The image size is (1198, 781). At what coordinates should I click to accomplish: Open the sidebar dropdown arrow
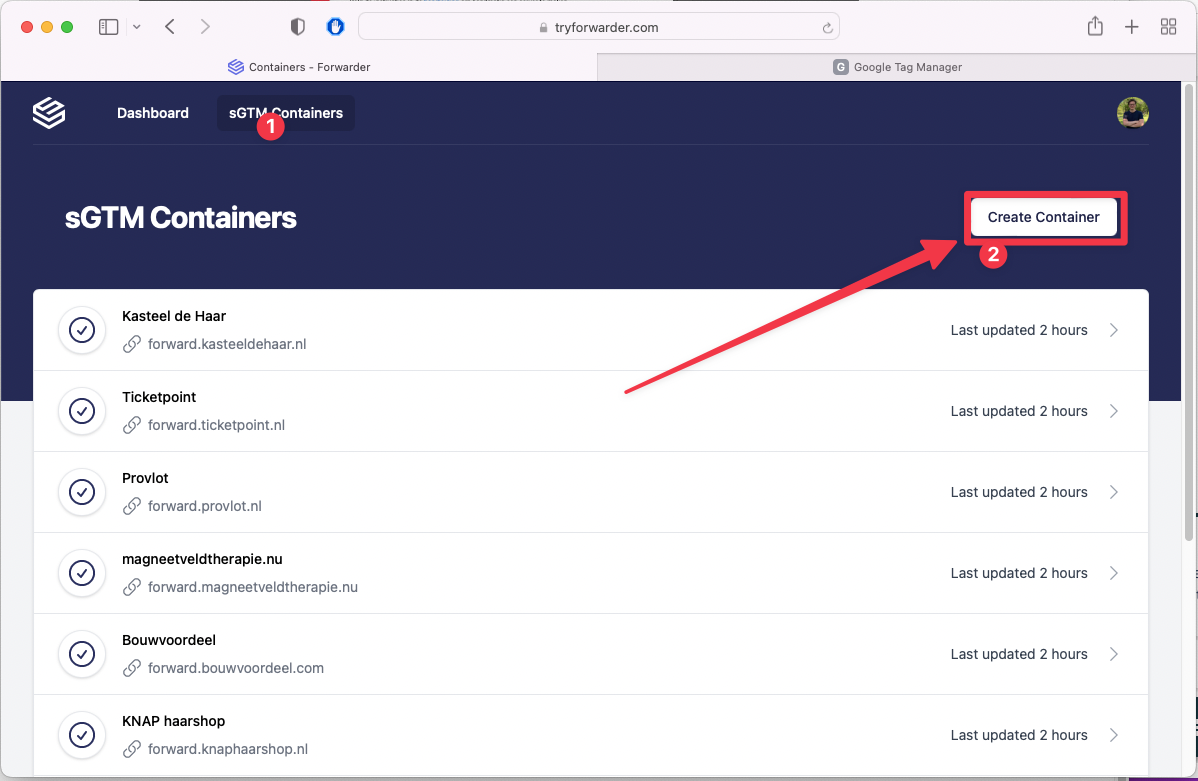coord(137,27)
